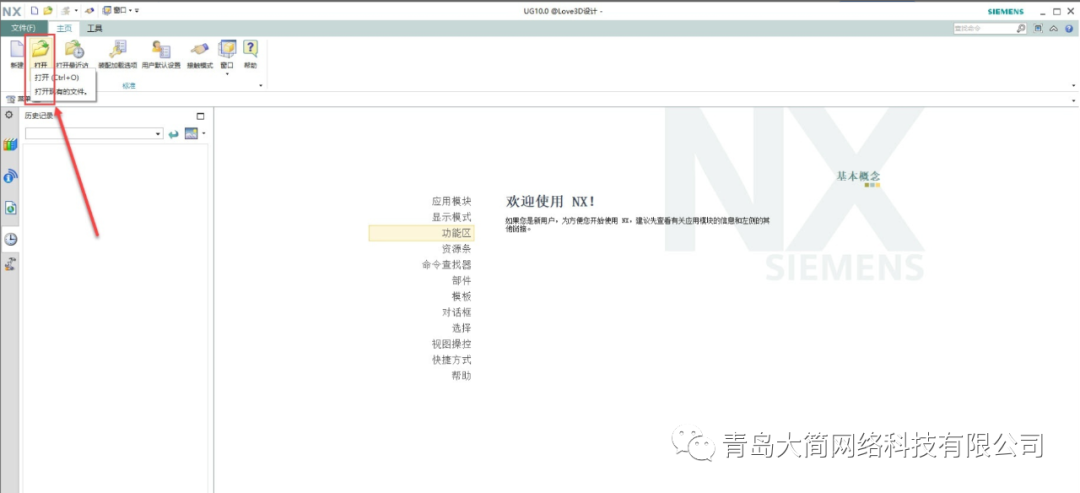Screen dimensions: 1080x493
Task: Click the Open folder icon in the quick access toolbar
Action: 48,11
